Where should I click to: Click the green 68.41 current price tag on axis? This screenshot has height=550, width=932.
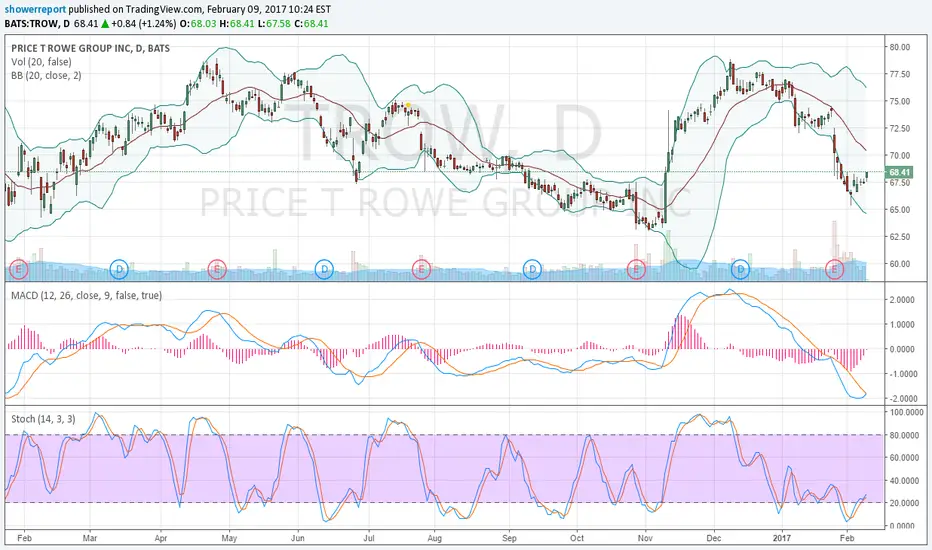898,172
